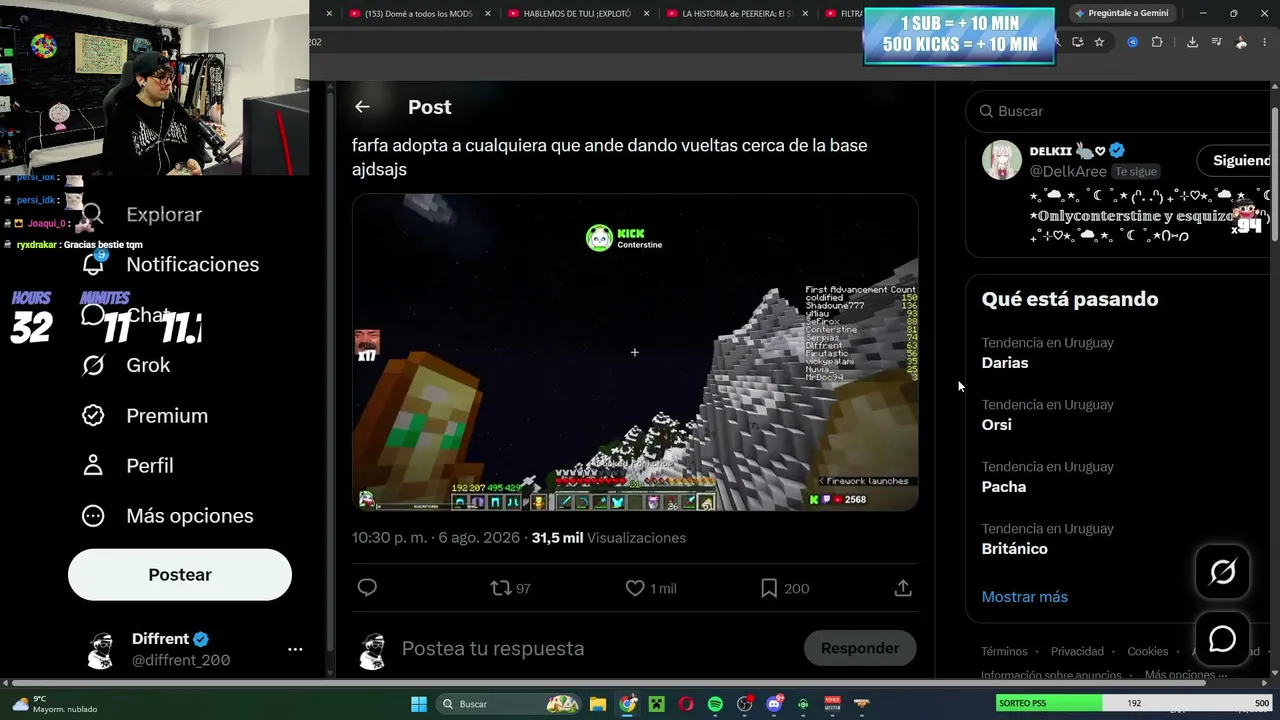Viewport: 1280px width, 720px height.
Task: Open browser downloads icon
Action: tap(1192, 42)
